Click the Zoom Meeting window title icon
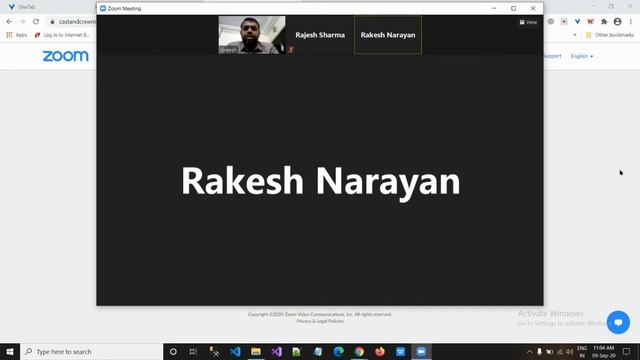 pyautogui.click(x=103, y=8)
